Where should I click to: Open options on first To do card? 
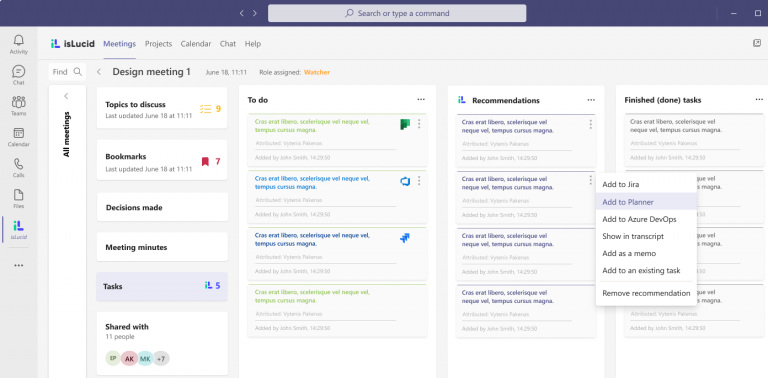[x=419, y=124]
